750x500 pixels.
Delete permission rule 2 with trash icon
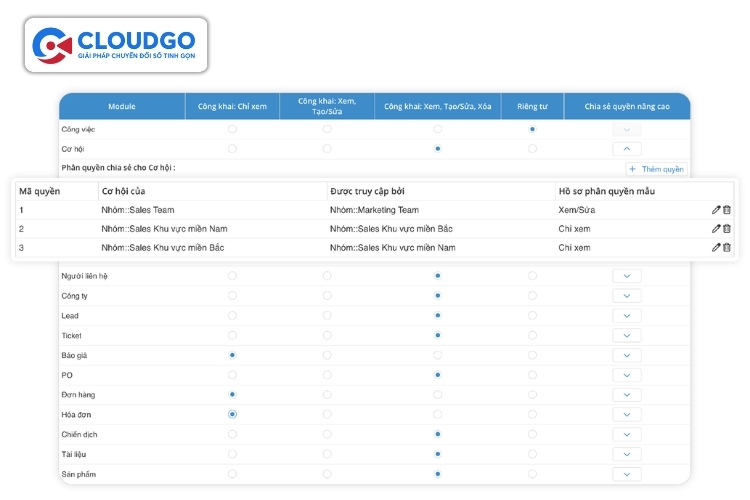[727, 229]
